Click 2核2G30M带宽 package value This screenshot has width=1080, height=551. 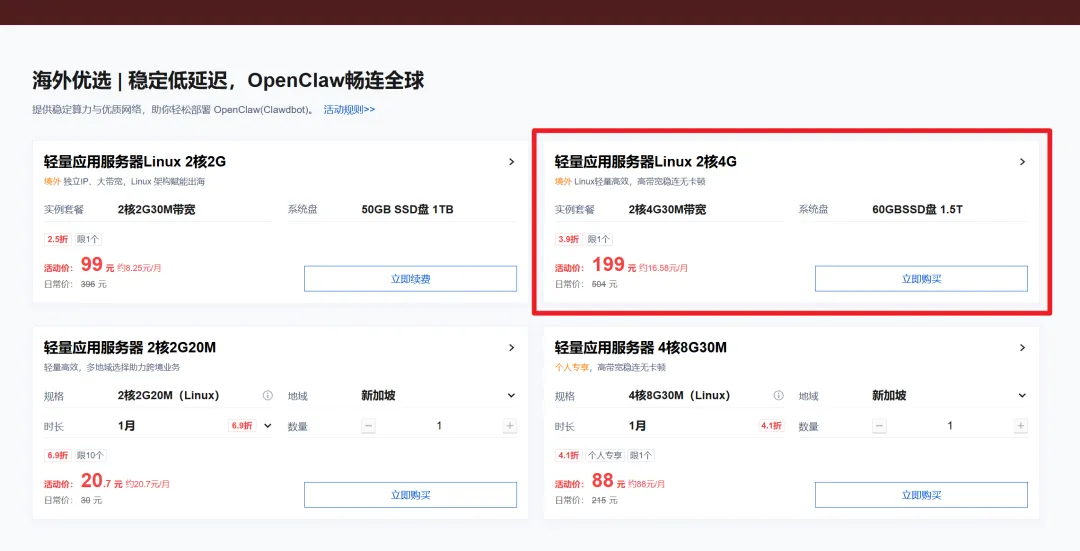(x=156, y=209)
